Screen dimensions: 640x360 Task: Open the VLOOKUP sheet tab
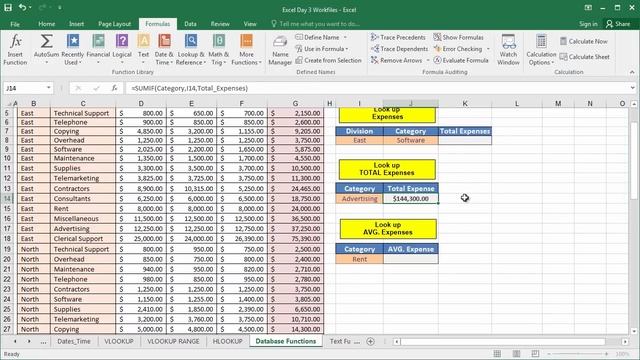point(119,341)
